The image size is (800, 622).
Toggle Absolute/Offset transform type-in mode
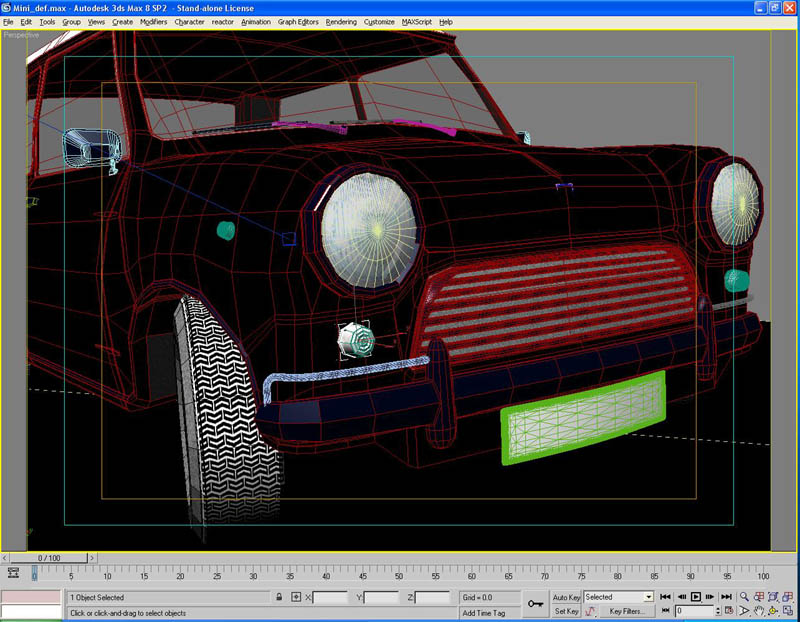click(295, 597)
